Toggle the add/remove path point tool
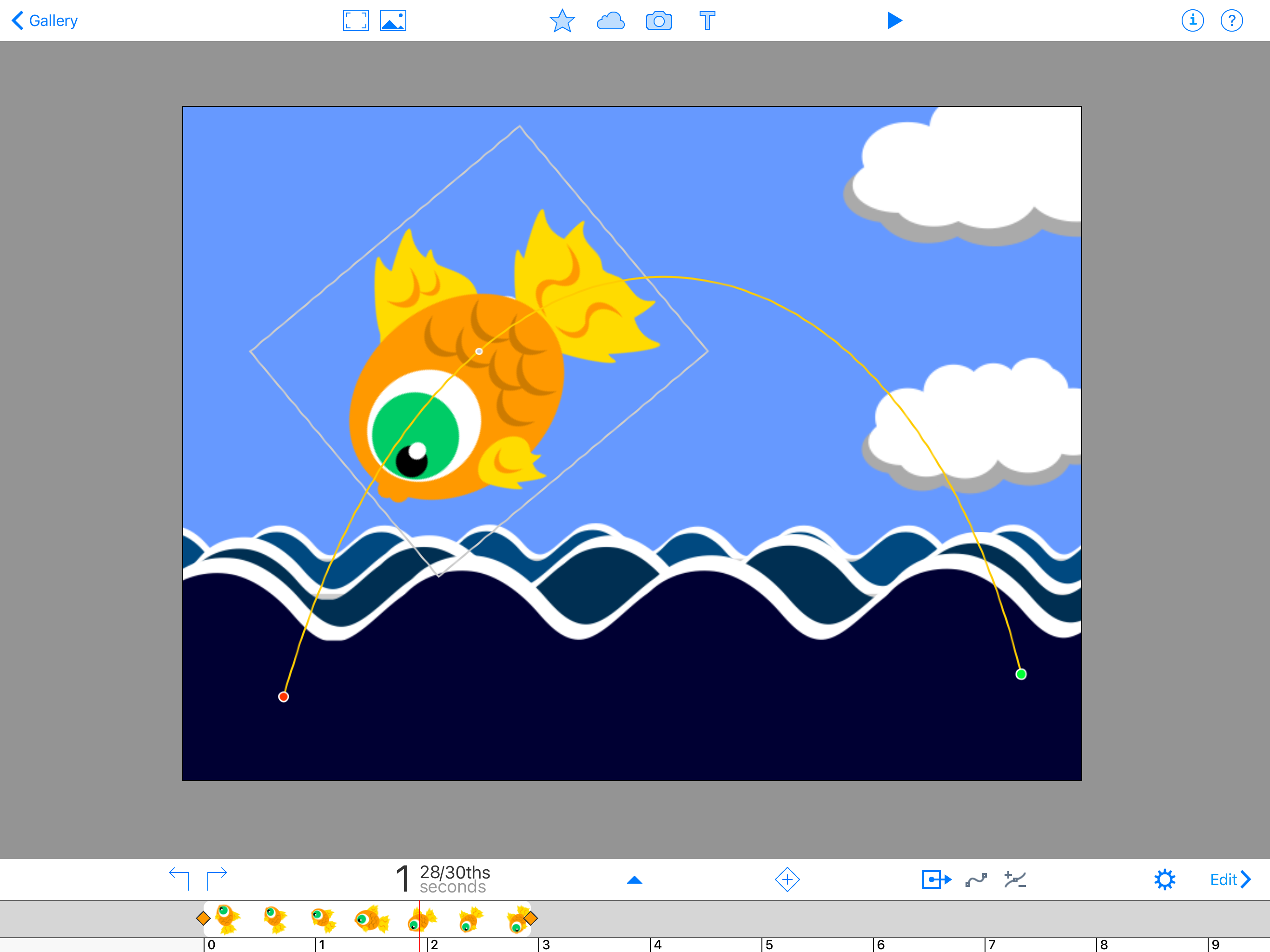Screen dimensions: 1270x952 tap(1014, 879)
